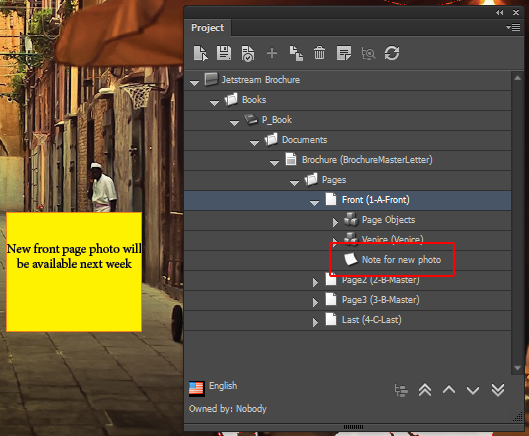Viewport: 529px width, 436px height.
Task: Click the refresh project icon
Action: click(x=392, y=53)
